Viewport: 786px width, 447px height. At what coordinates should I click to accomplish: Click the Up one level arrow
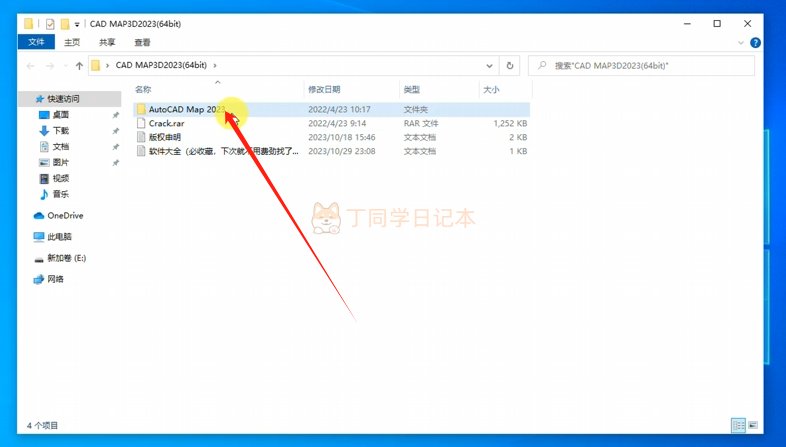pos(79,66)
